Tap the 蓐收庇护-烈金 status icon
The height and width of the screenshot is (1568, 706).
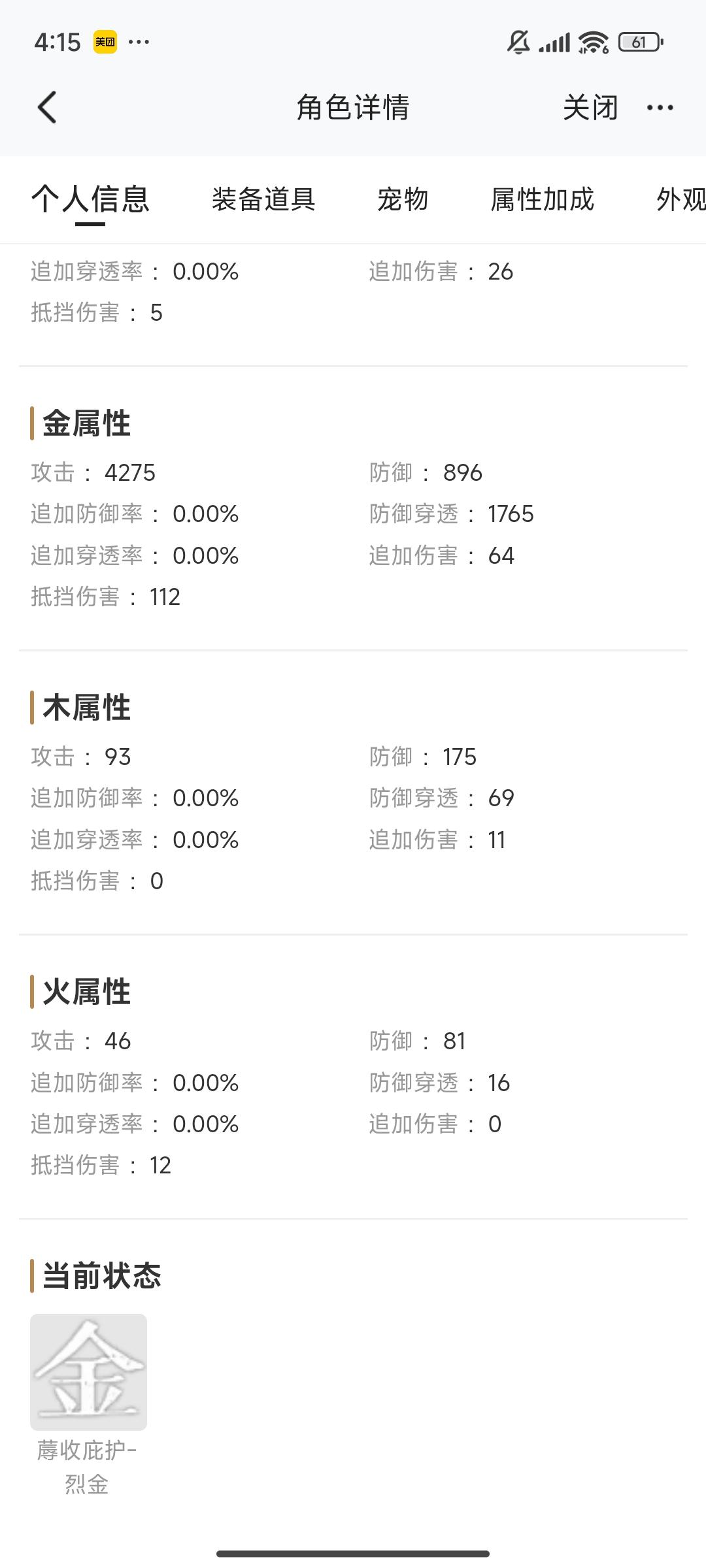point(88,1372)
